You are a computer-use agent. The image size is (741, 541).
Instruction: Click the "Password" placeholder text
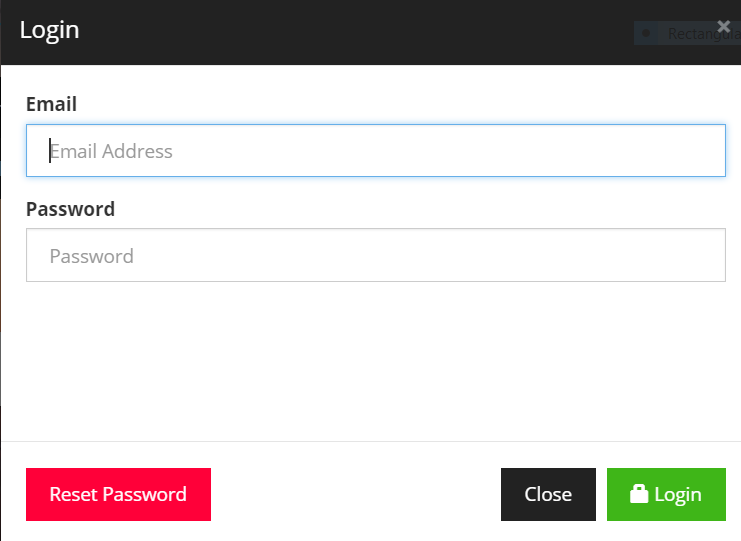pos(91,257)
